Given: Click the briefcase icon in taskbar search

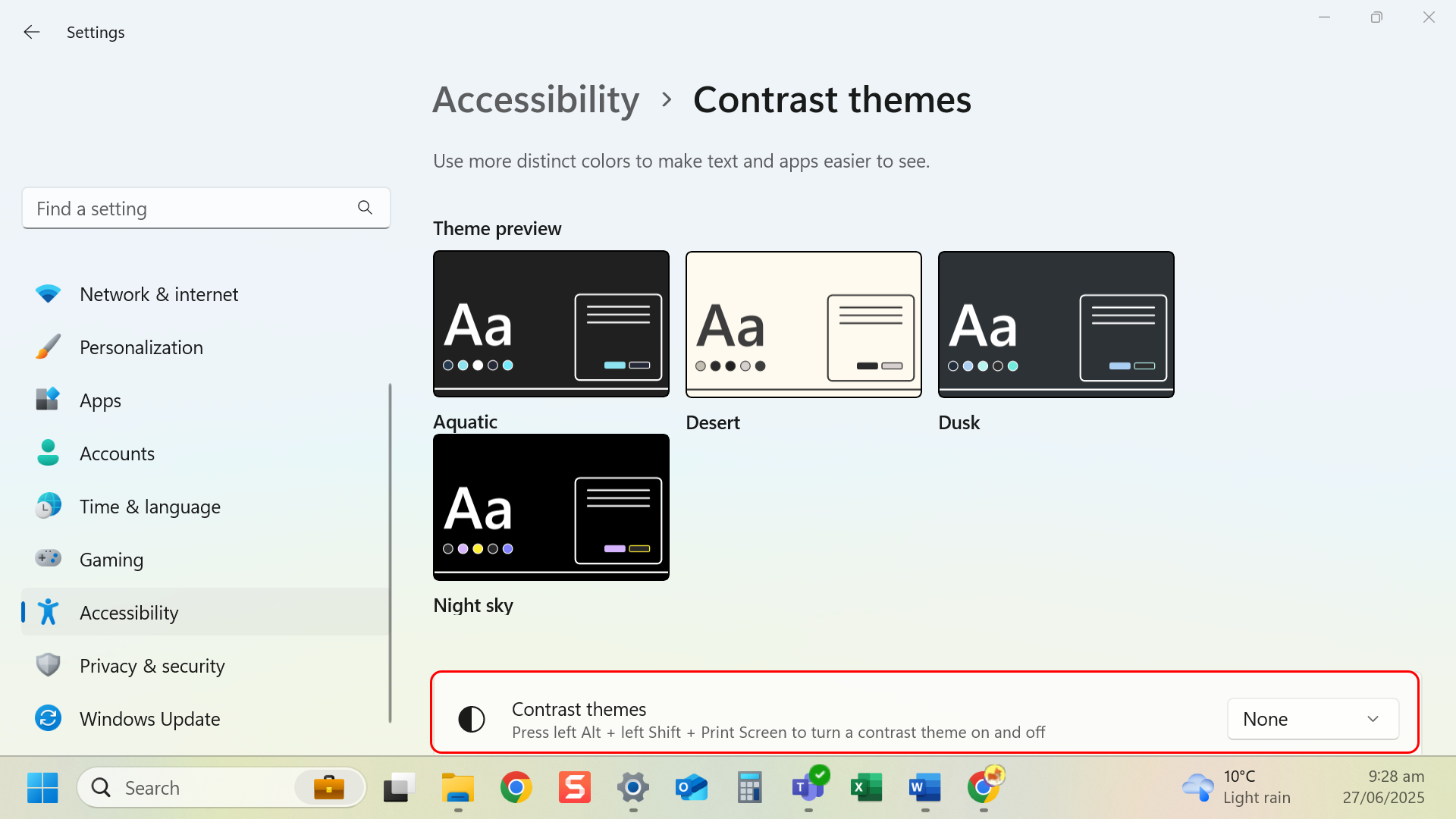Looking at the screenshot, I should click(x=329, y=788).
